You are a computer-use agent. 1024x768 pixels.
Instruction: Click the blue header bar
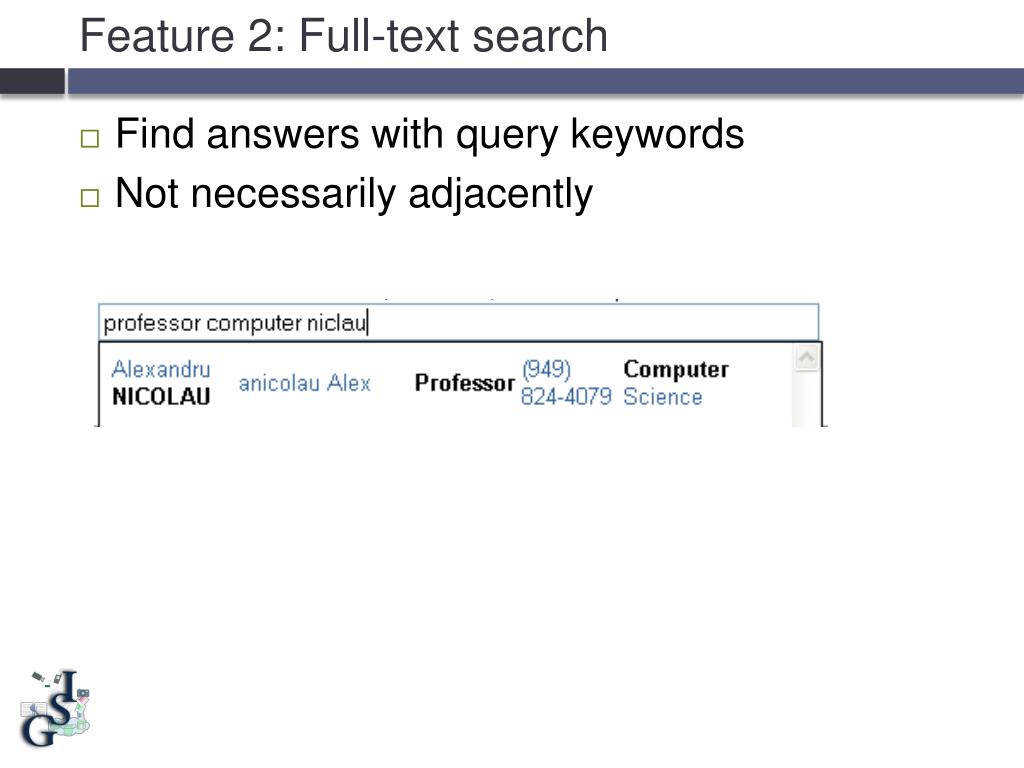(546, 82)
